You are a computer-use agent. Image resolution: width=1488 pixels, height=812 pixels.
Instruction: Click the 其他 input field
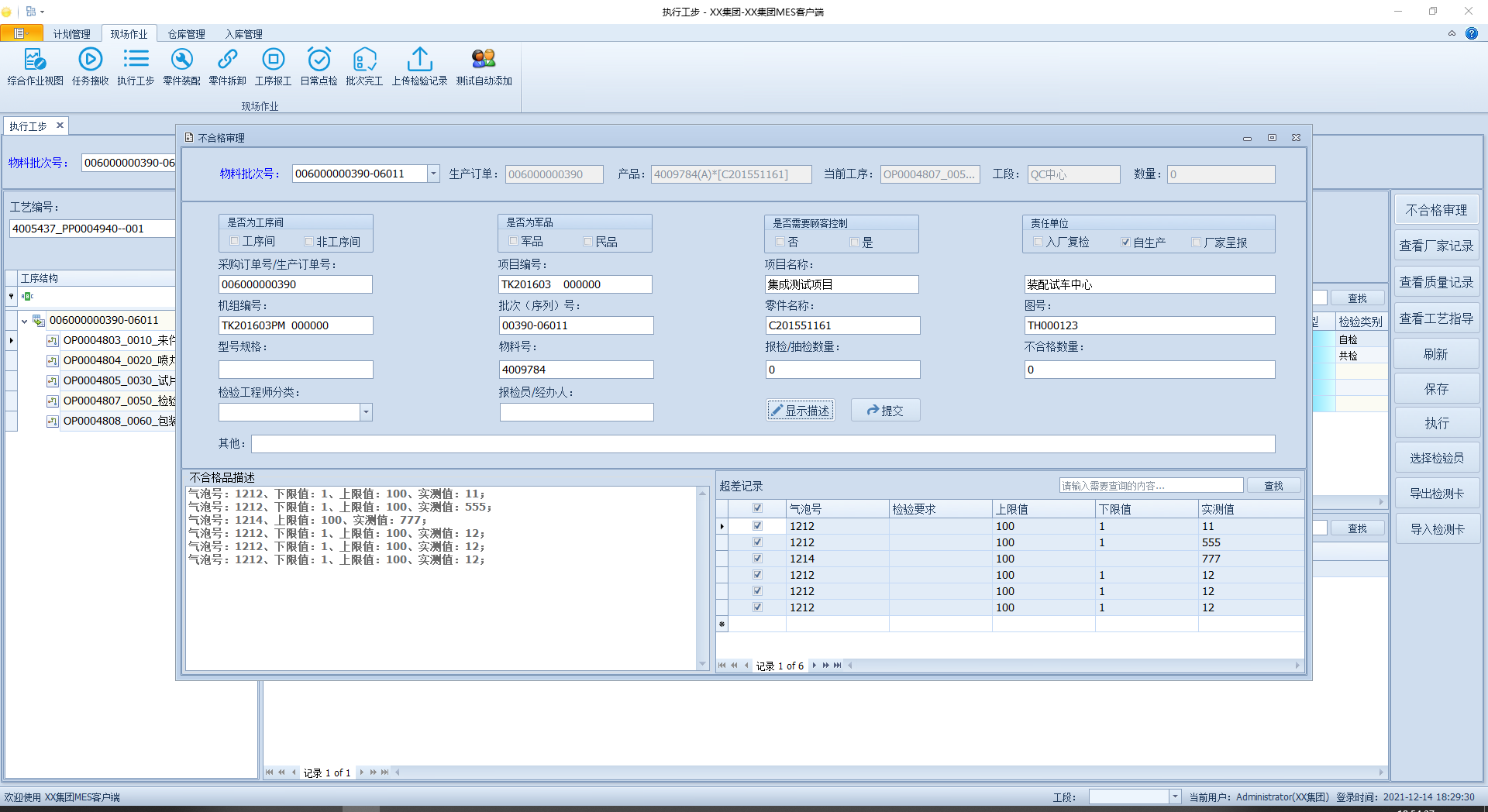coord(763,443)
